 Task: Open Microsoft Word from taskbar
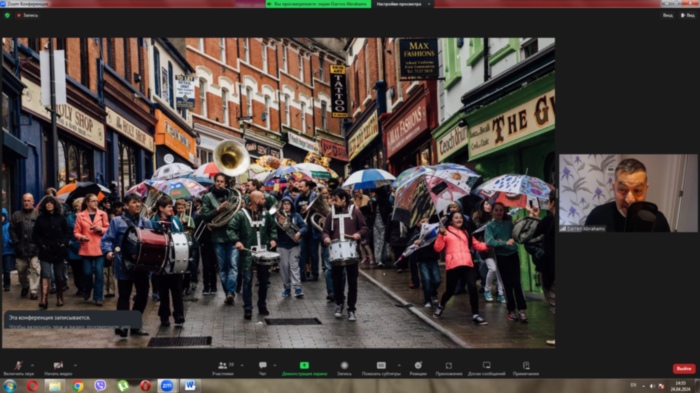tap(190, 385)
